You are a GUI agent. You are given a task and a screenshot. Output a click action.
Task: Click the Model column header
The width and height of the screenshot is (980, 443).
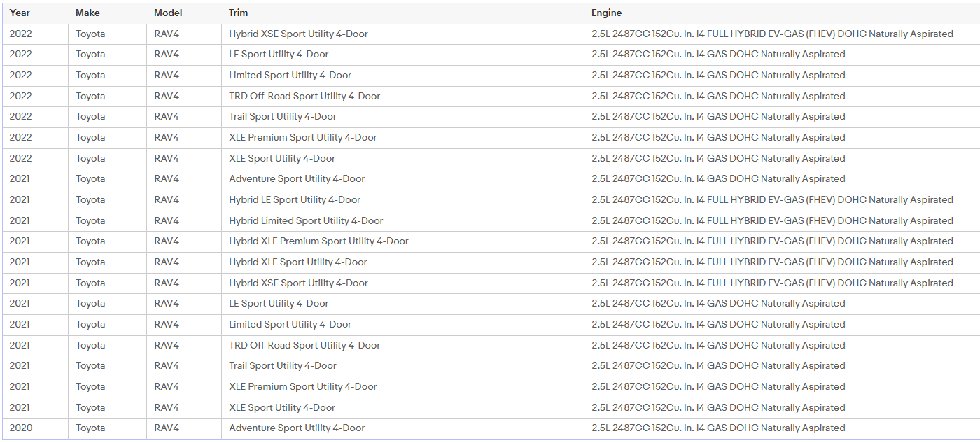168,13
